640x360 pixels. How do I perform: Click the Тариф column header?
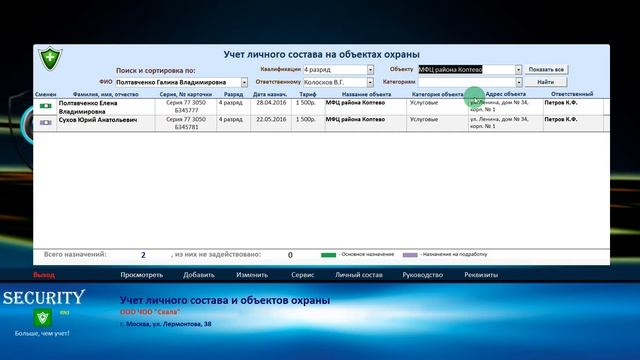pos(308,94)
